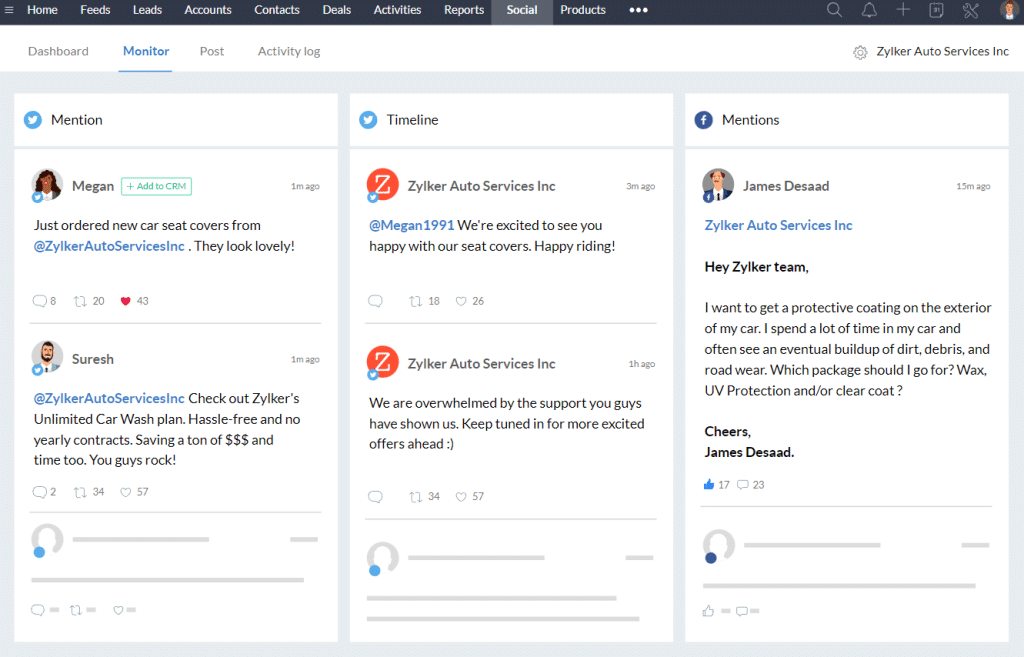Open the notifications bell icon
1024x657 pixels.
pos(869,10)
